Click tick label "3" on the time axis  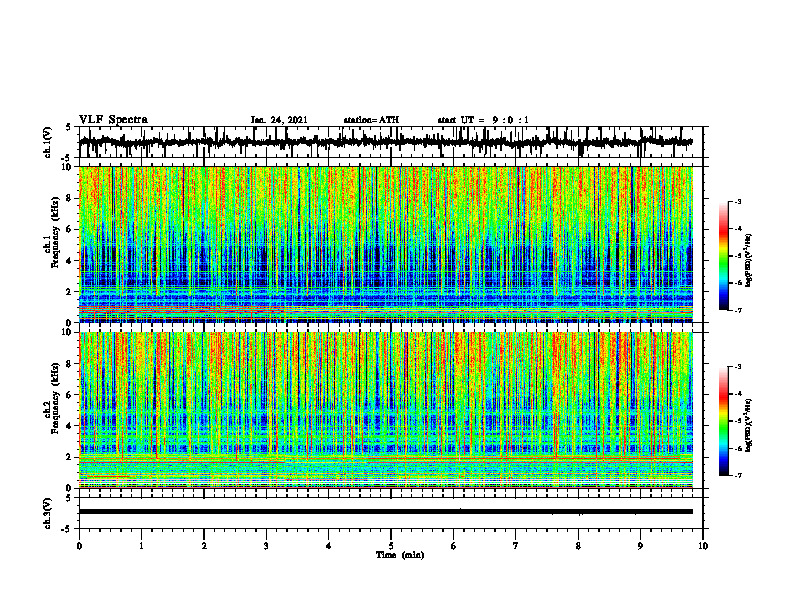coord(266,546)
